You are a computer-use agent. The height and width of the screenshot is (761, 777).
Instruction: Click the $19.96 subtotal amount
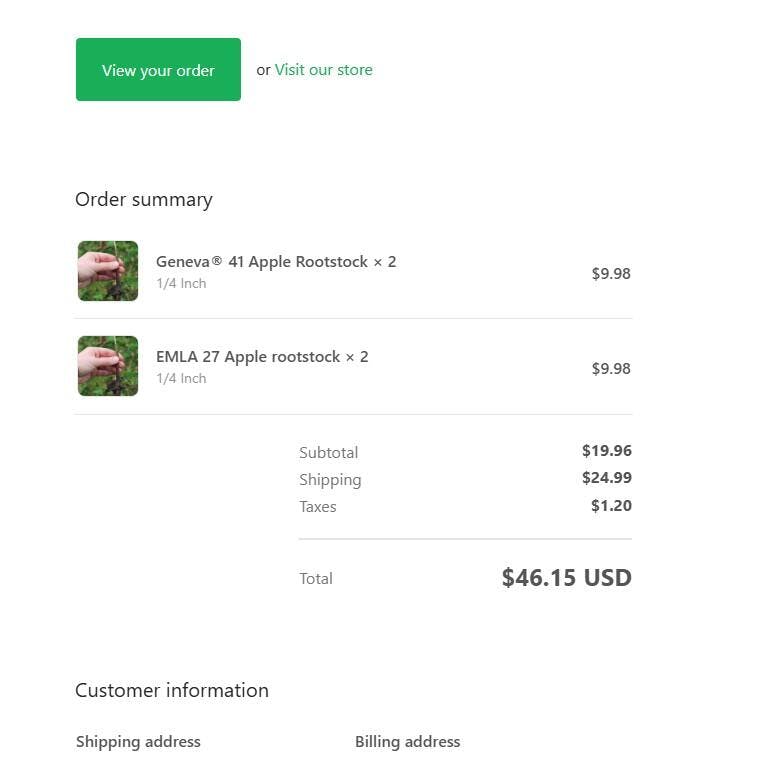pos(606,451)
